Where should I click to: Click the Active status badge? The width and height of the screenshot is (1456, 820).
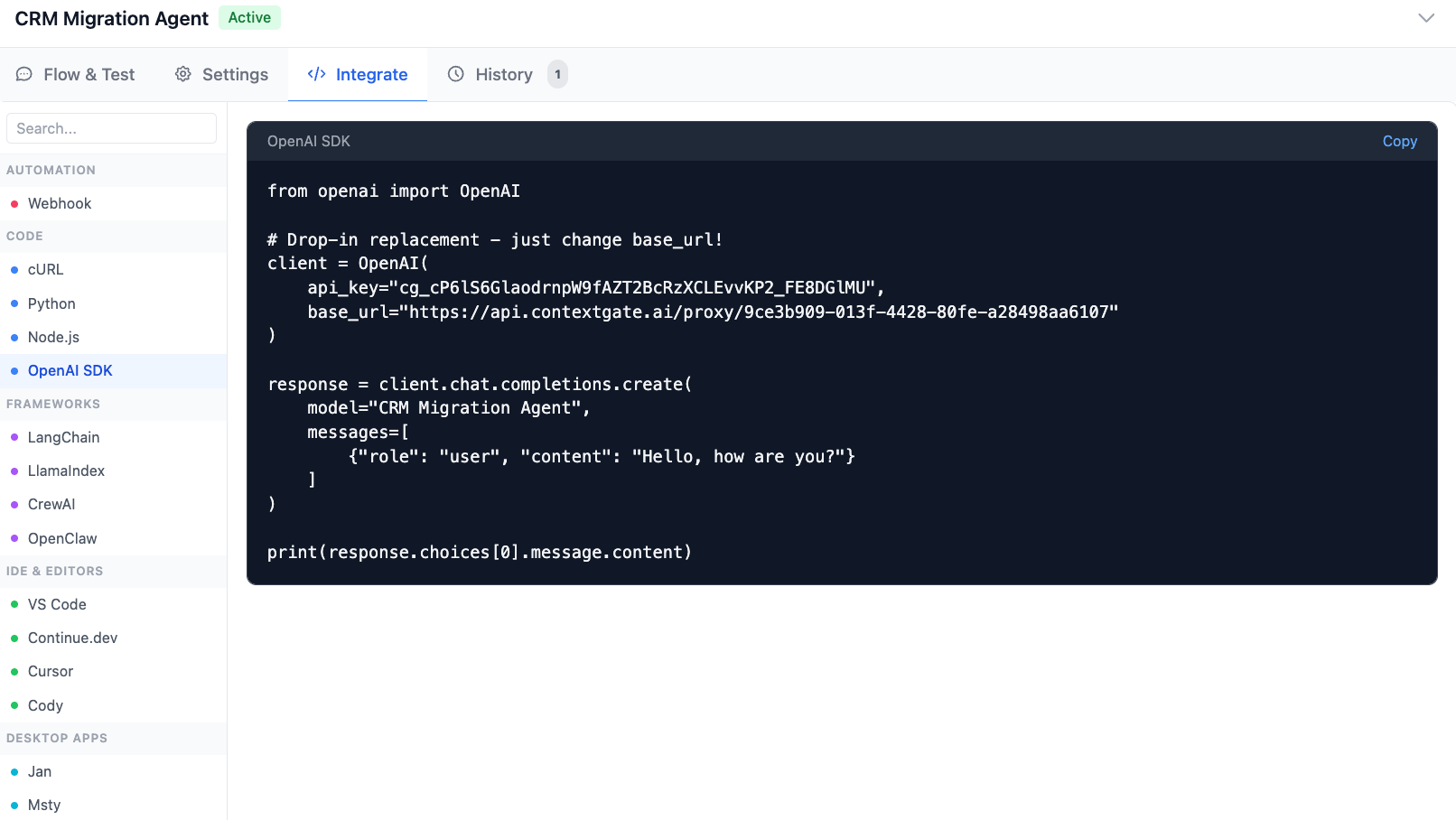click(x=249, y=18)
